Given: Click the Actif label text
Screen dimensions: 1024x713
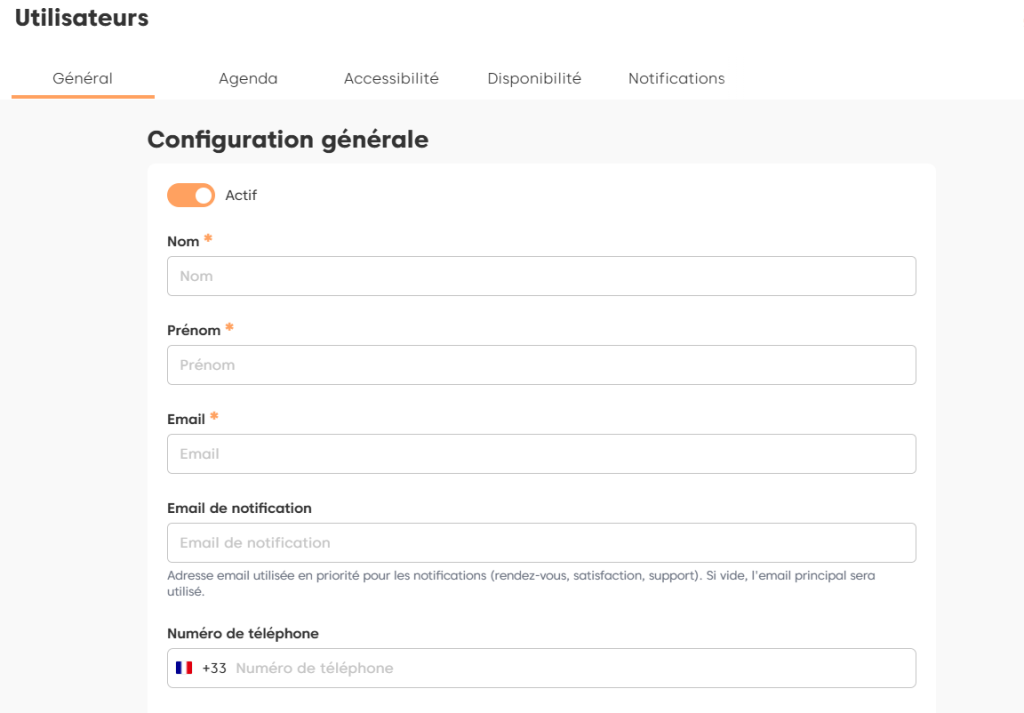Looking at the screenshot, I should 241,195.
